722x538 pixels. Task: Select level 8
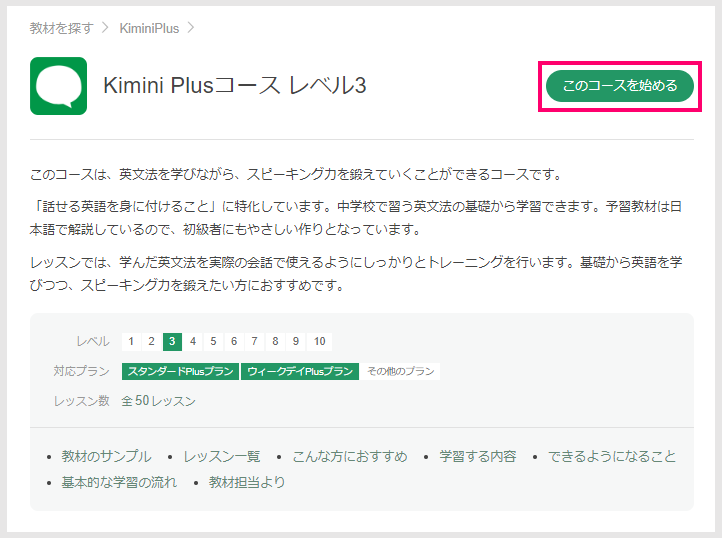click(x=275, y=341)
